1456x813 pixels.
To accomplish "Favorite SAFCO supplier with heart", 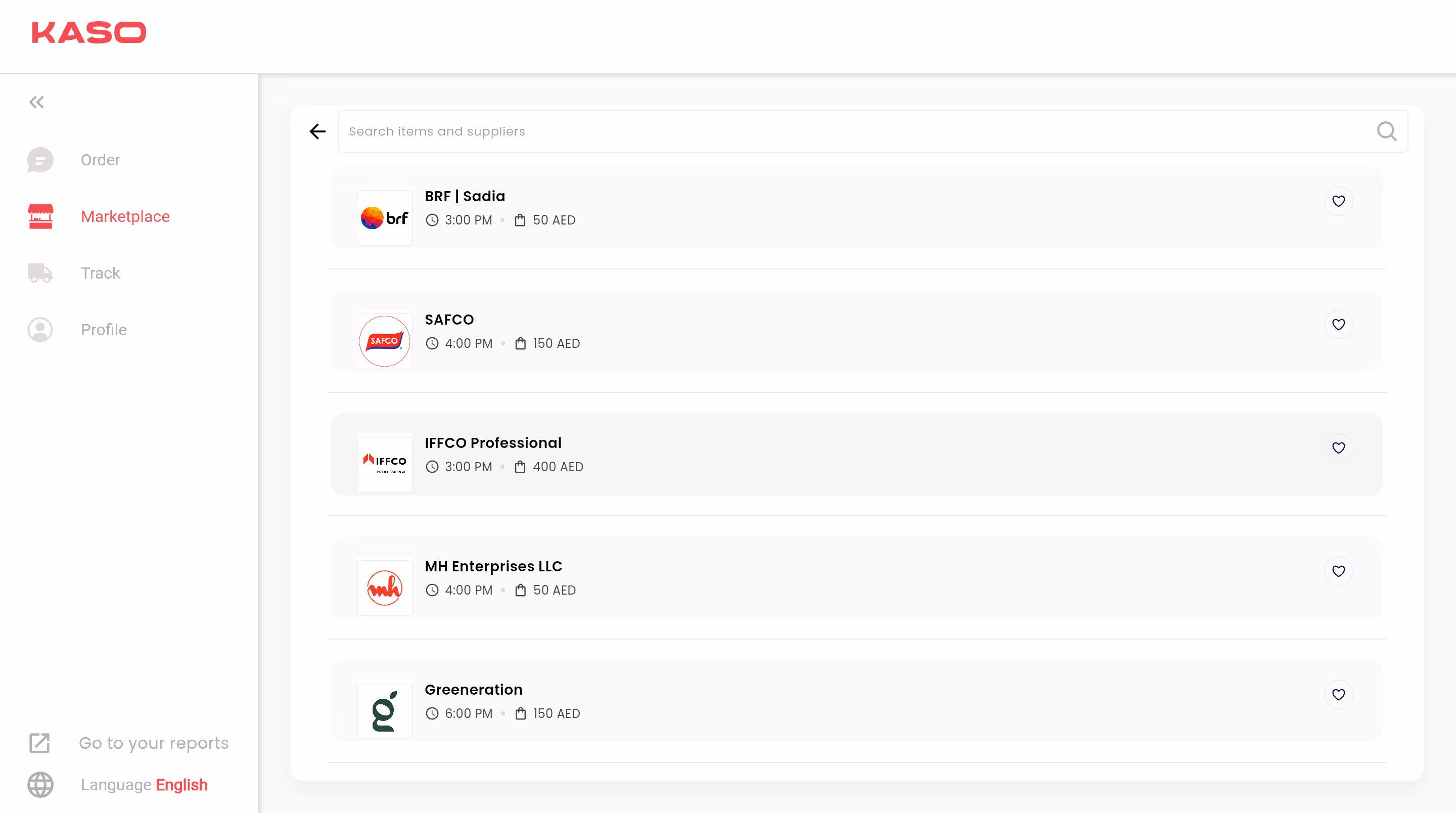I will pos(1338,325).
